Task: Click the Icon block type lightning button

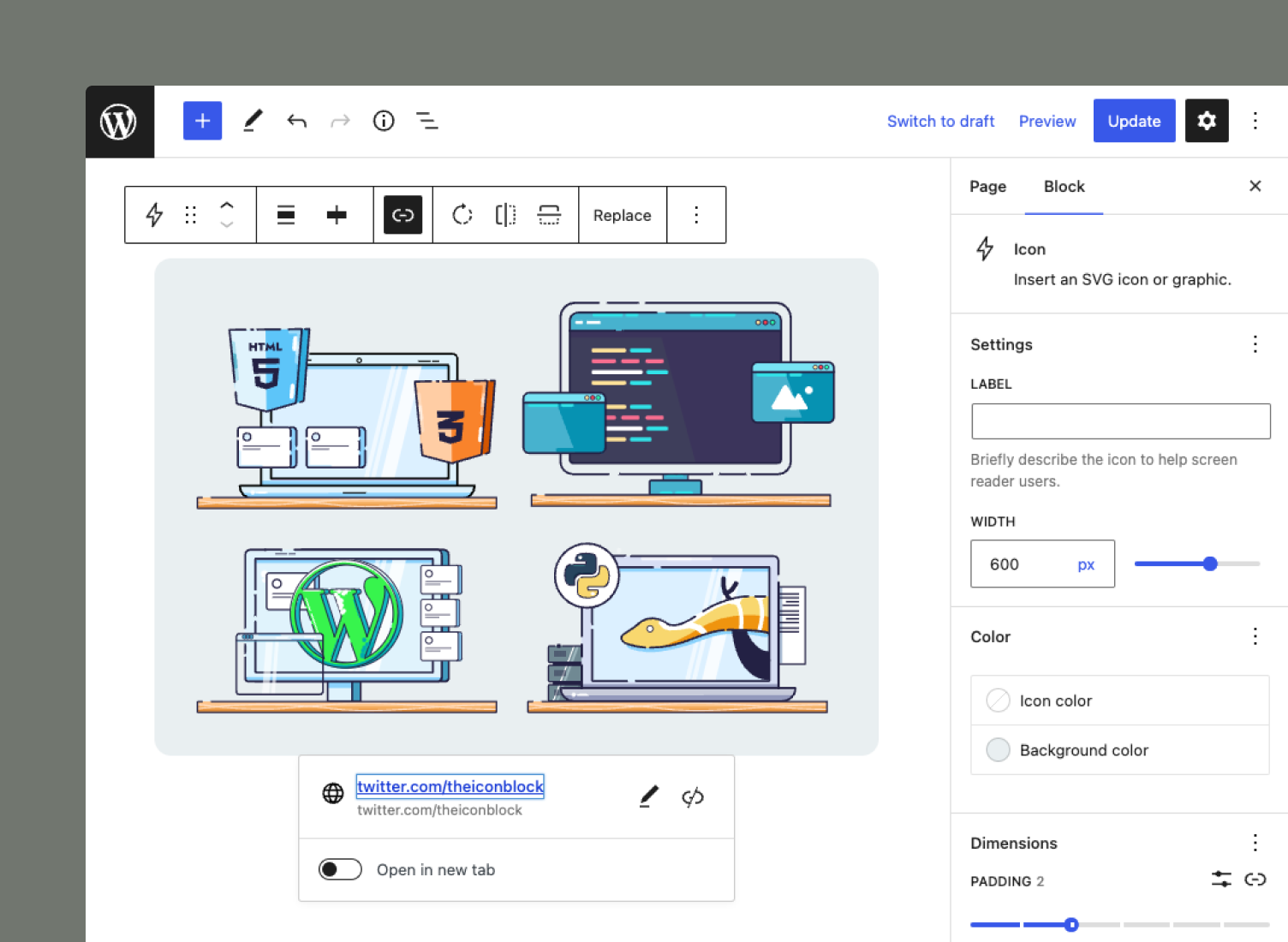Action: click(x=154, y=215)
